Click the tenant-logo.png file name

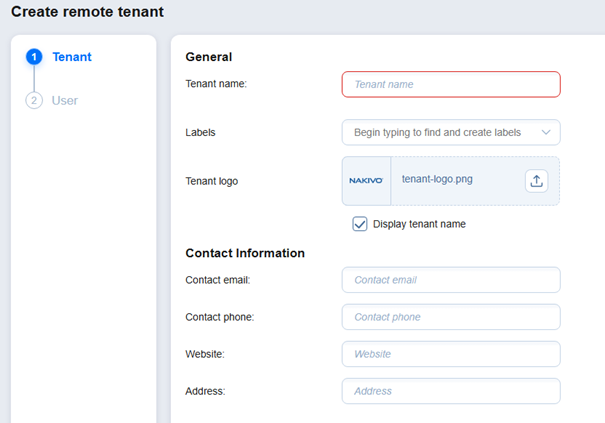click(439, 181)
